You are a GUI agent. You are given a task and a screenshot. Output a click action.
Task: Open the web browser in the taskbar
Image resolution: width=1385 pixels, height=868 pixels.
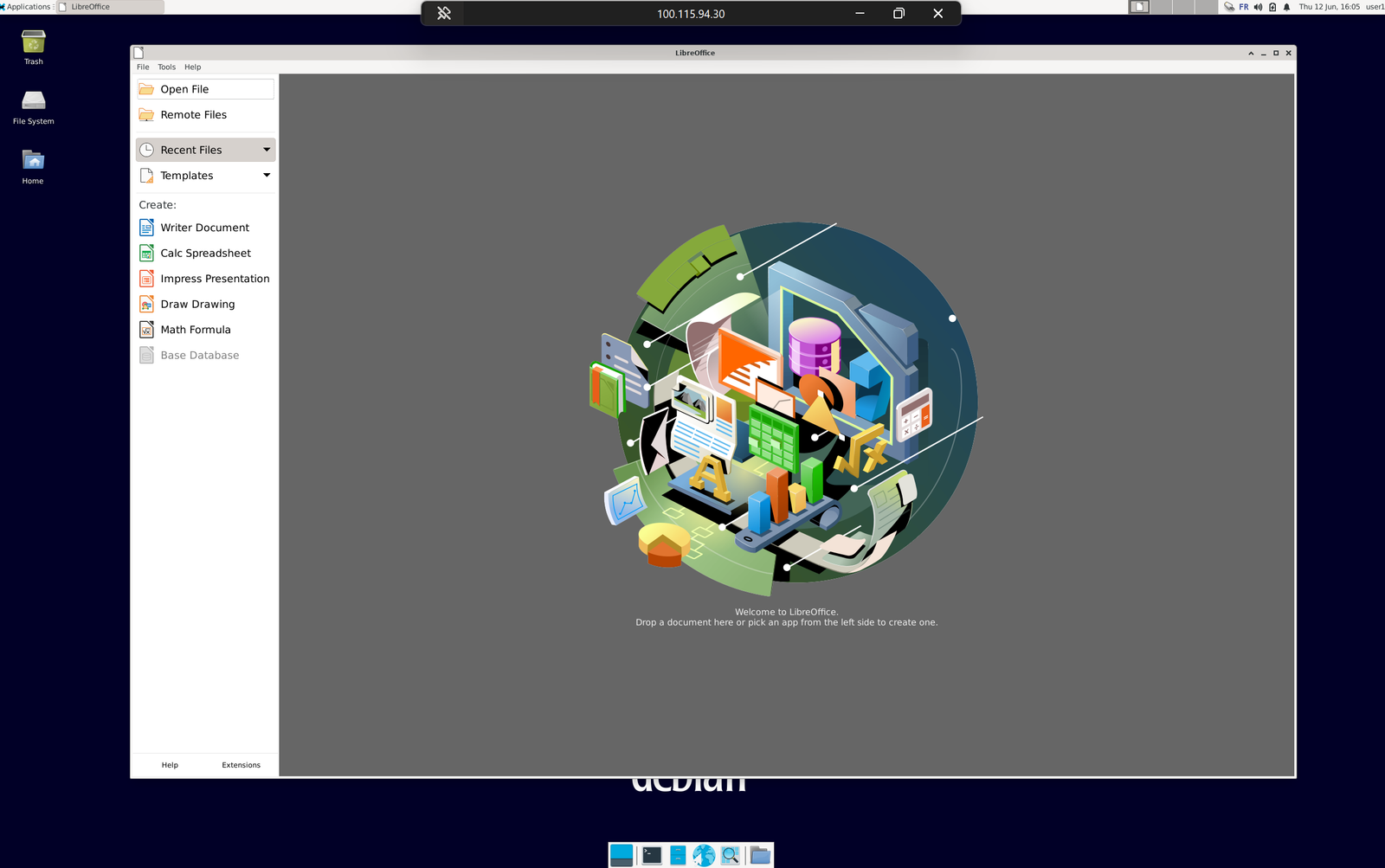[x=704, y=855]
